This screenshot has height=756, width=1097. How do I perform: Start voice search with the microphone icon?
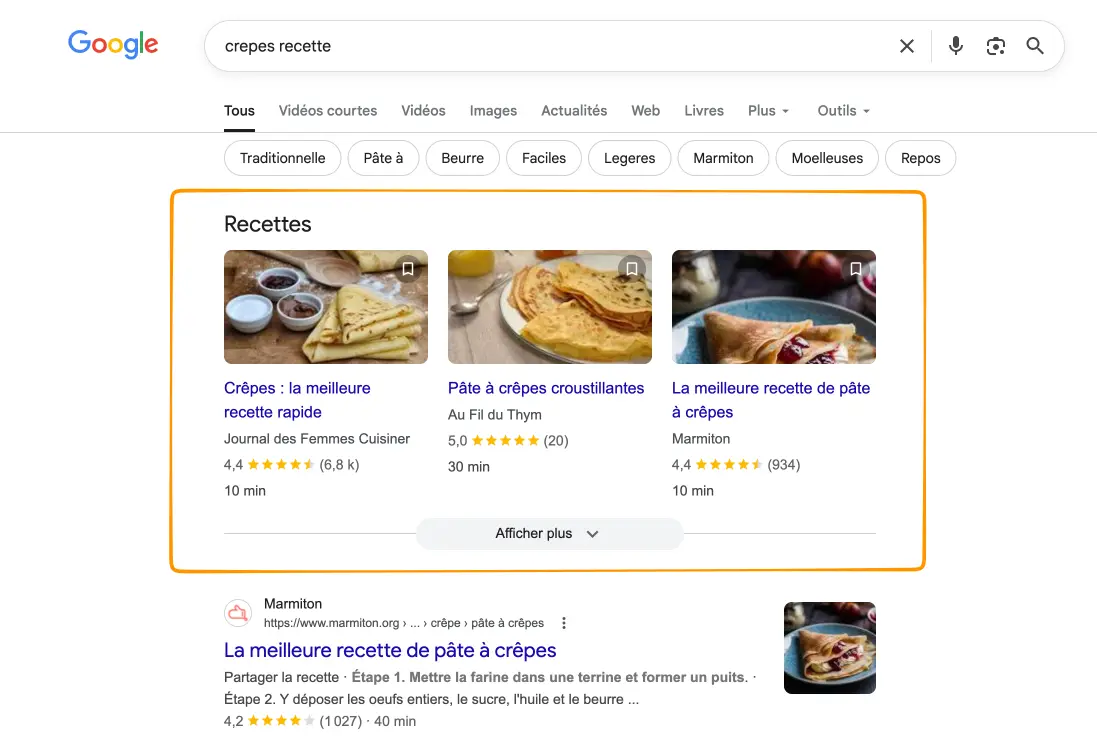click(x=956, y=46)
